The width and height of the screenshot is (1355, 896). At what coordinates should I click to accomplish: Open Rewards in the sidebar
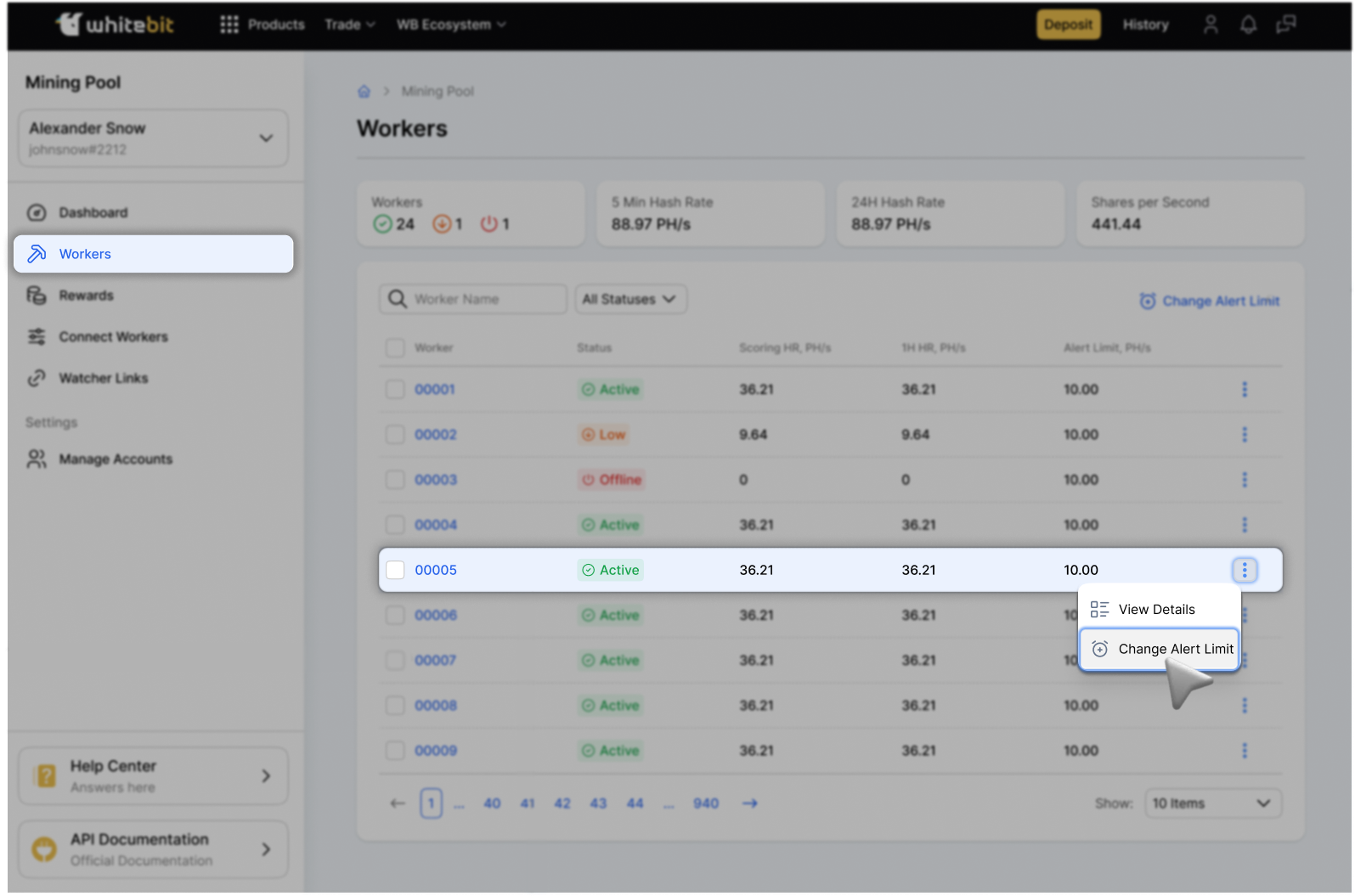click(86, 296)
